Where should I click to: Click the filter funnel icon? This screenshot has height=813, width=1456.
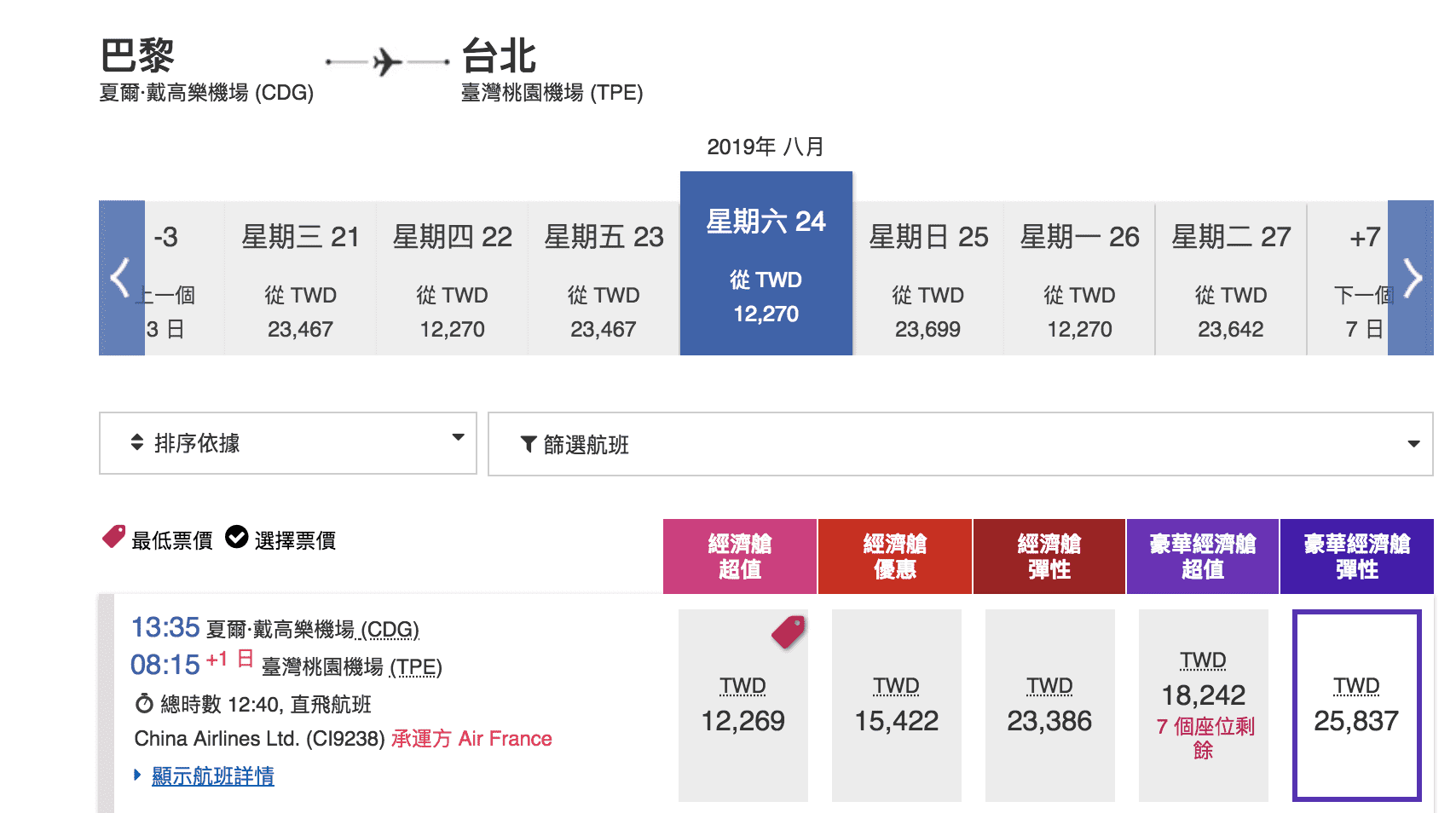pos(529,444)
